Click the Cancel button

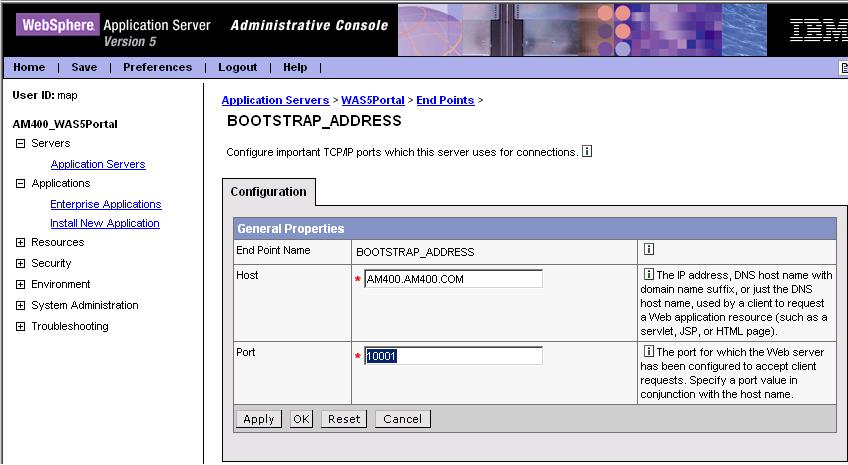point(402,419)
